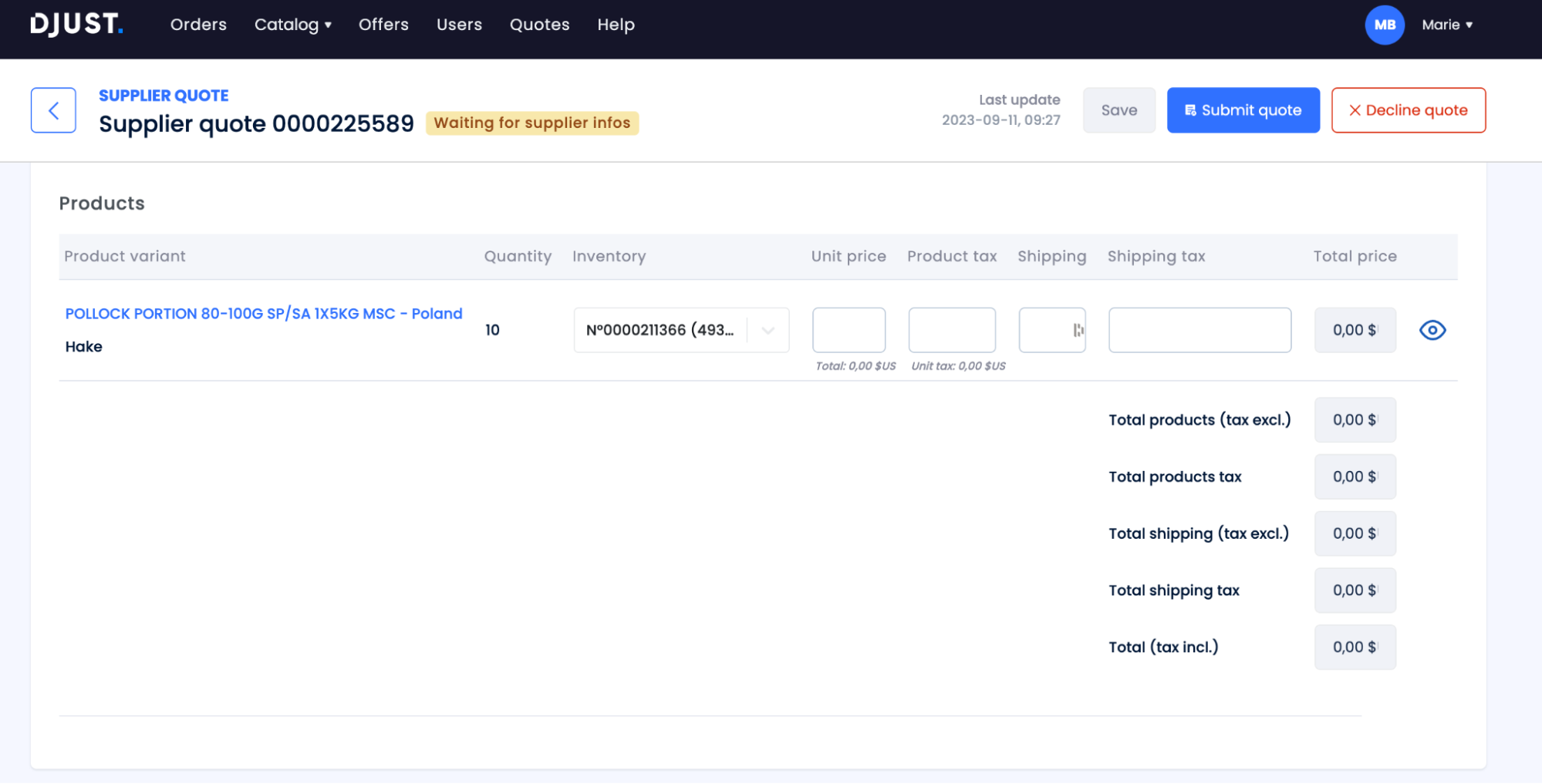Open the Marie account dropdown
Viewport: 1542px width, 784px height.
1447,25
